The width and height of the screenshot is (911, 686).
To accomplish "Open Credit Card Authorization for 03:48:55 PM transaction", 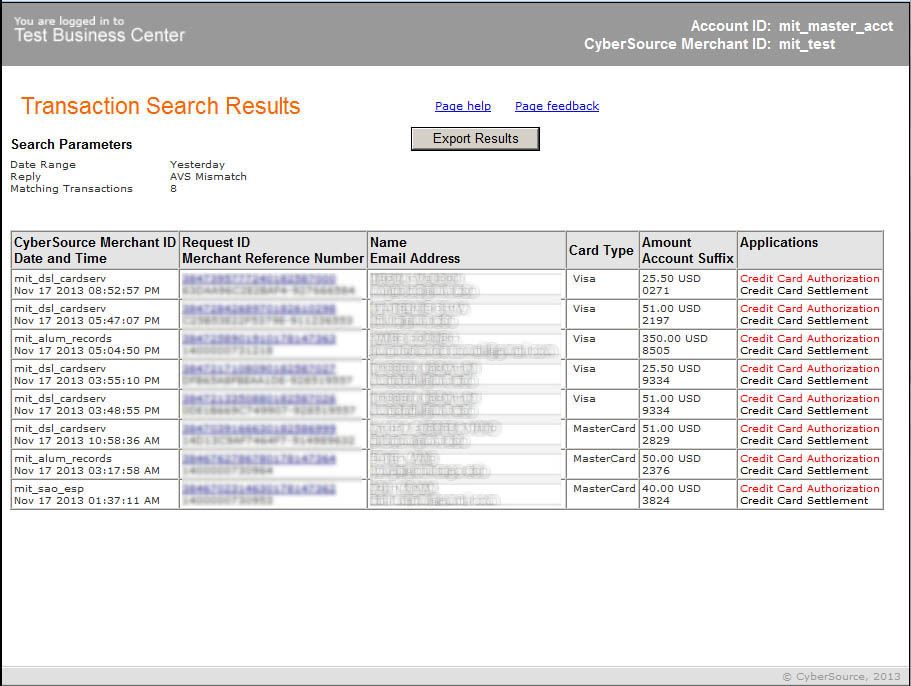I will (x=809, y=399).
